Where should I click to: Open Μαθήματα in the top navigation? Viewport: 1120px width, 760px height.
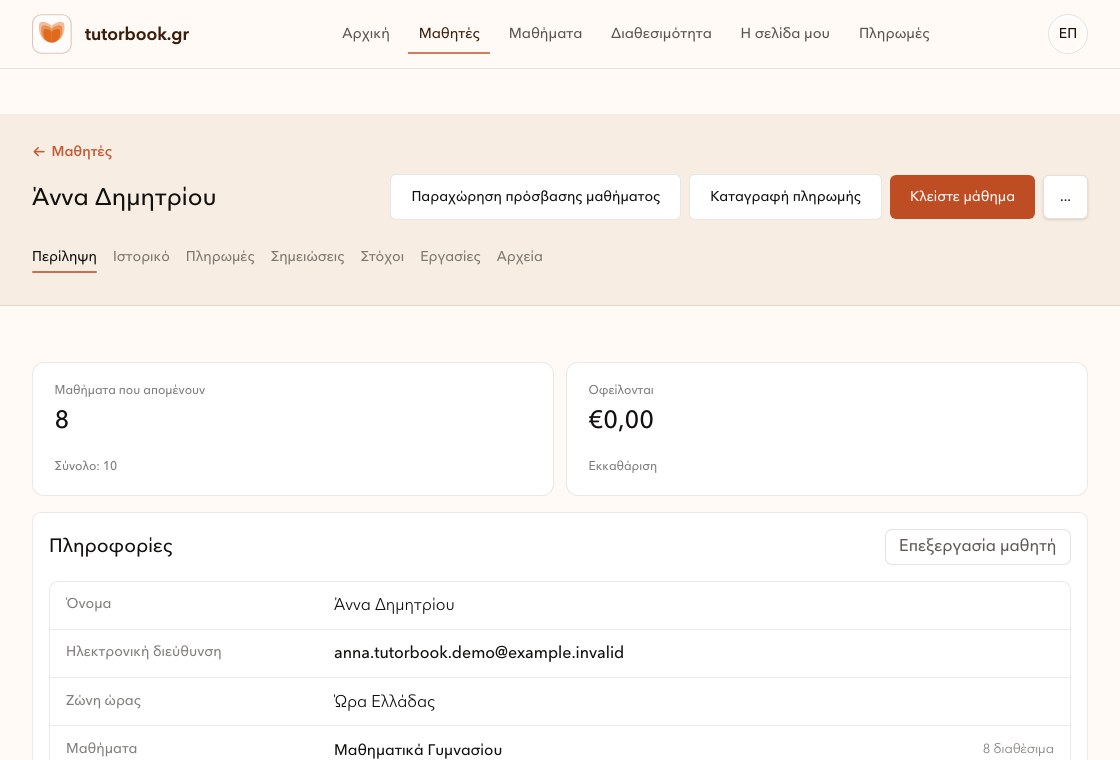point(545,34)
